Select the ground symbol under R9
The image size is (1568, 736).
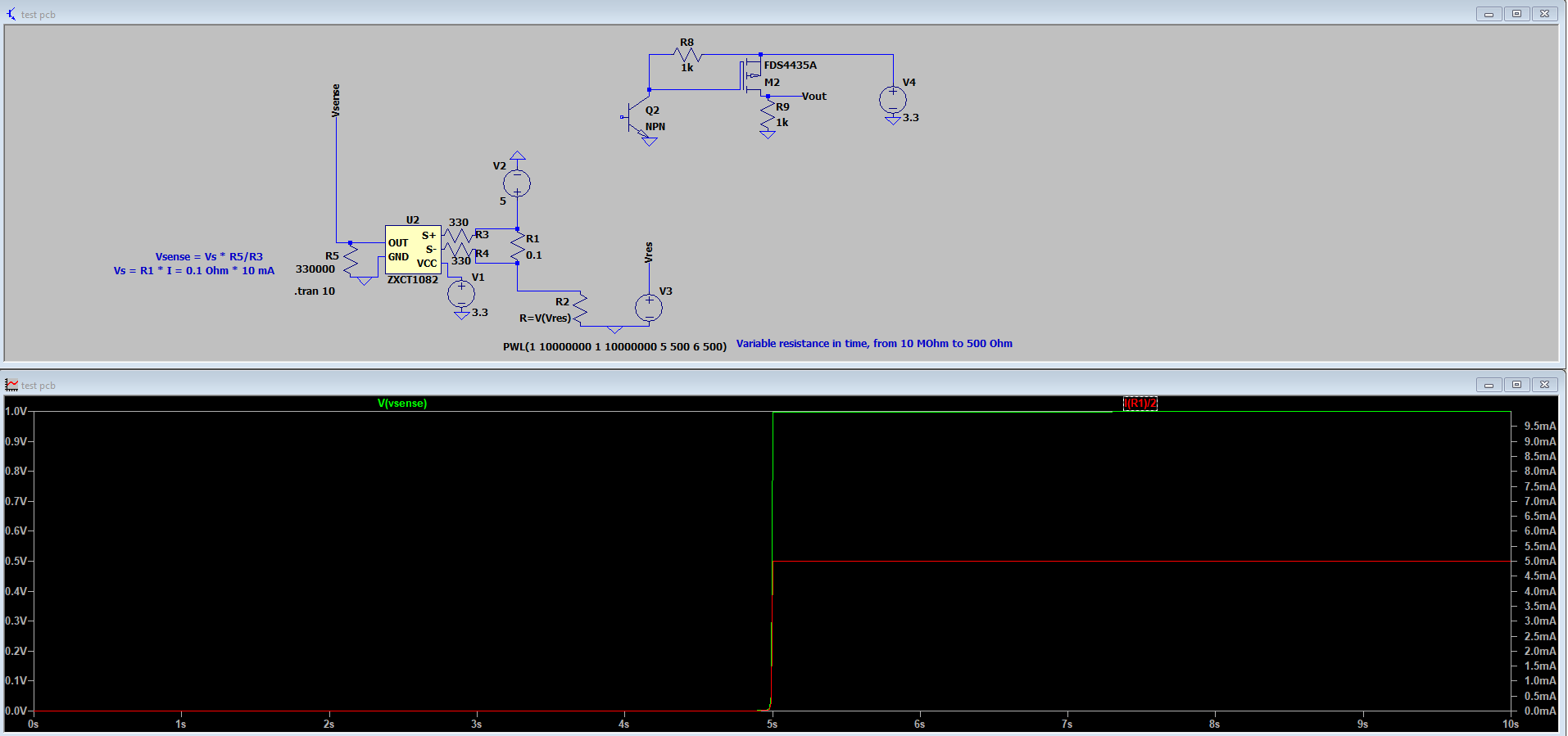point(768,134)
